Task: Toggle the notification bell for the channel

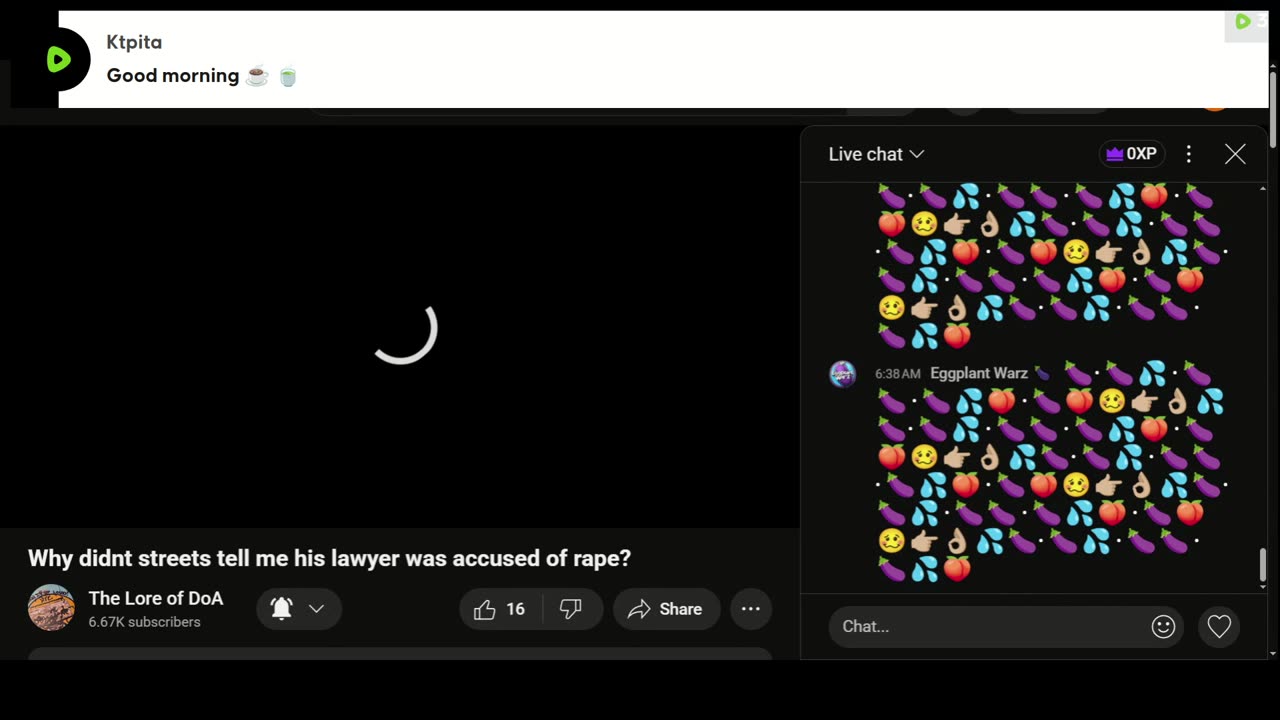Action: [x=282, y=609]
